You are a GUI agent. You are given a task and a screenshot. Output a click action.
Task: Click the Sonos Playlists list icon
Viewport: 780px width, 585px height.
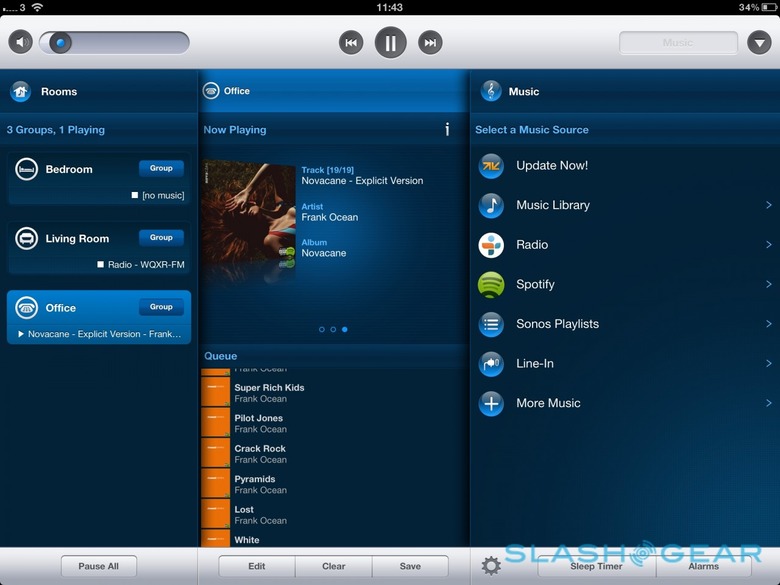point(491,324)
